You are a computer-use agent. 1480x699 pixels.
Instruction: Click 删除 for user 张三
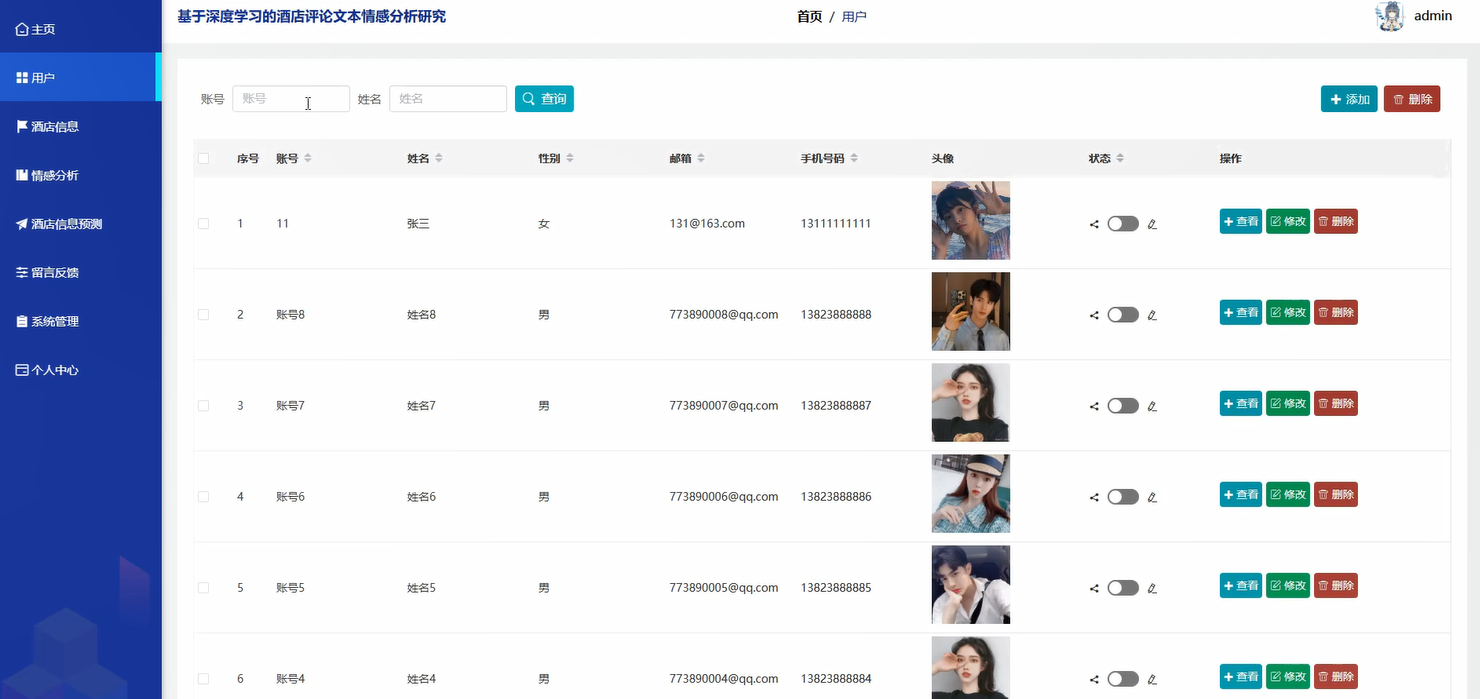[1336, 221]
